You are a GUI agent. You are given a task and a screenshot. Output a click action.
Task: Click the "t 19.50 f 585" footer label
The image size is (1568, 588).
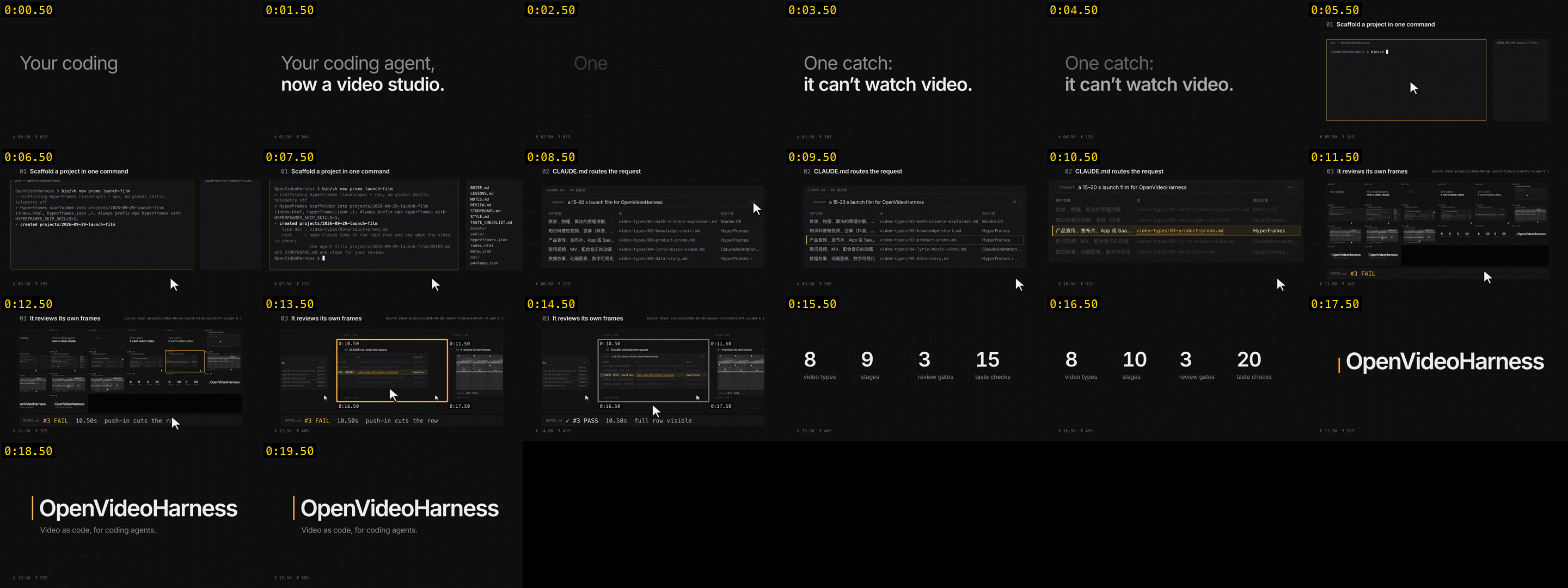(x=292, y=578)
